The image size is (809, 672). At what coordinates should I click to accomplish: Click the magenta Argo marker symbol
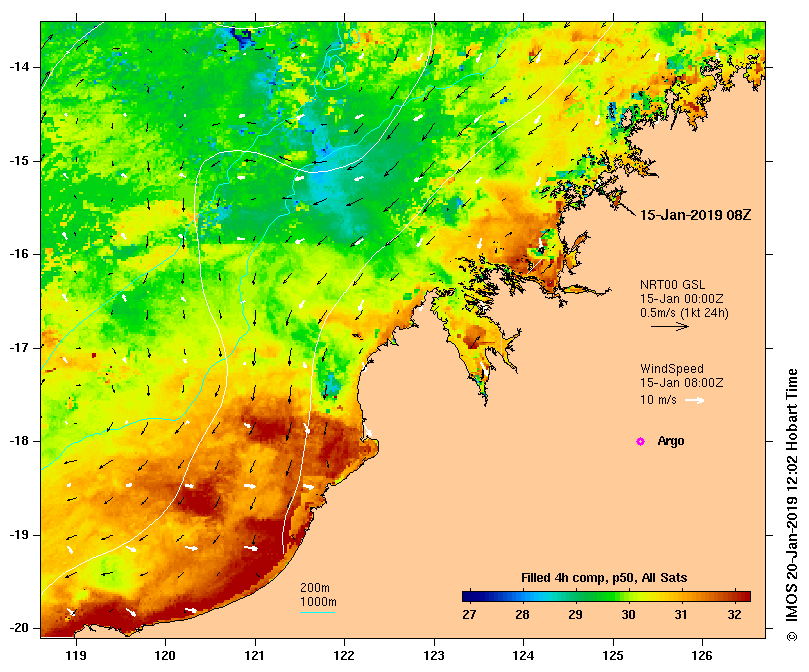pos(640,441)
